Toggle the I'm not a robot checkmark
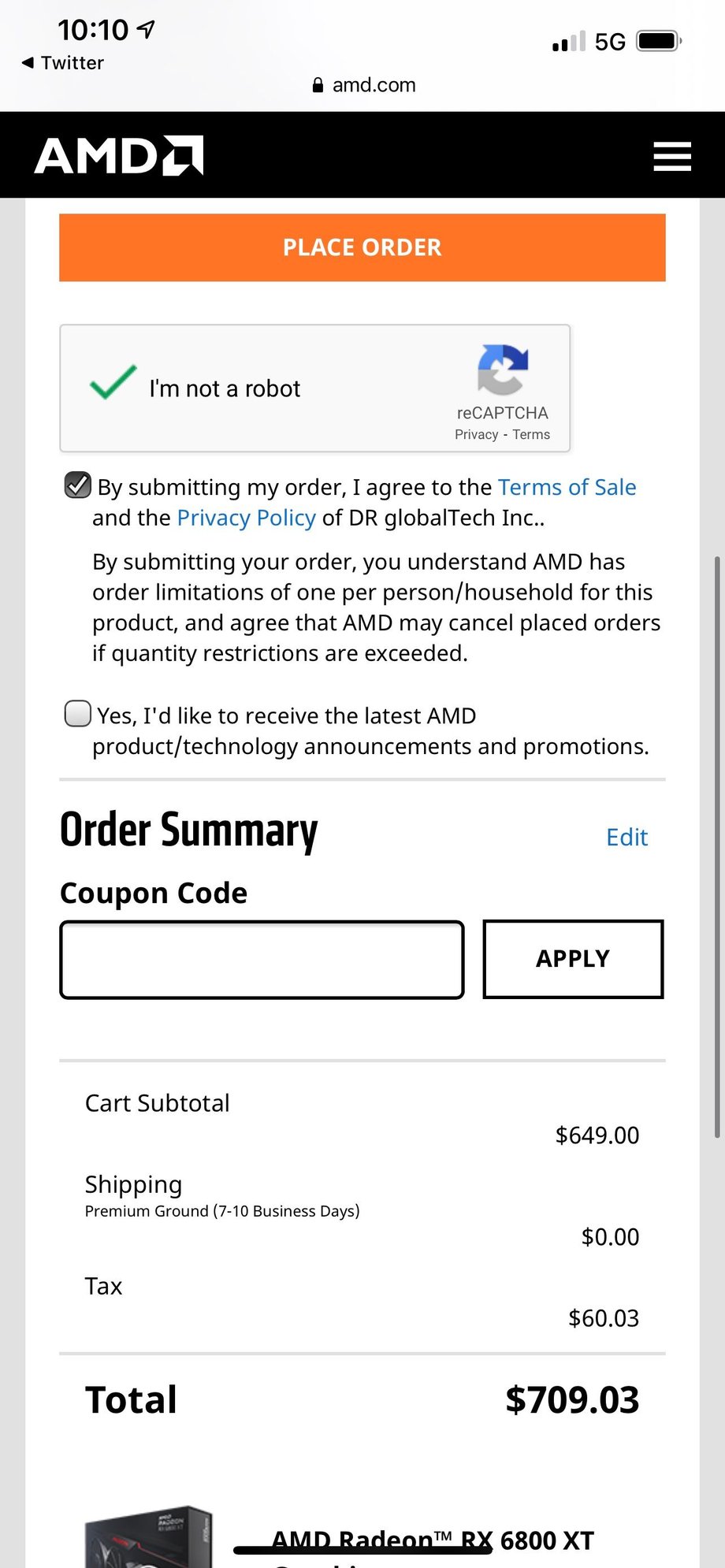Image resolution: width=725 pixels, height=1568 pixels. pyautogui.click(x=113, y=383)
